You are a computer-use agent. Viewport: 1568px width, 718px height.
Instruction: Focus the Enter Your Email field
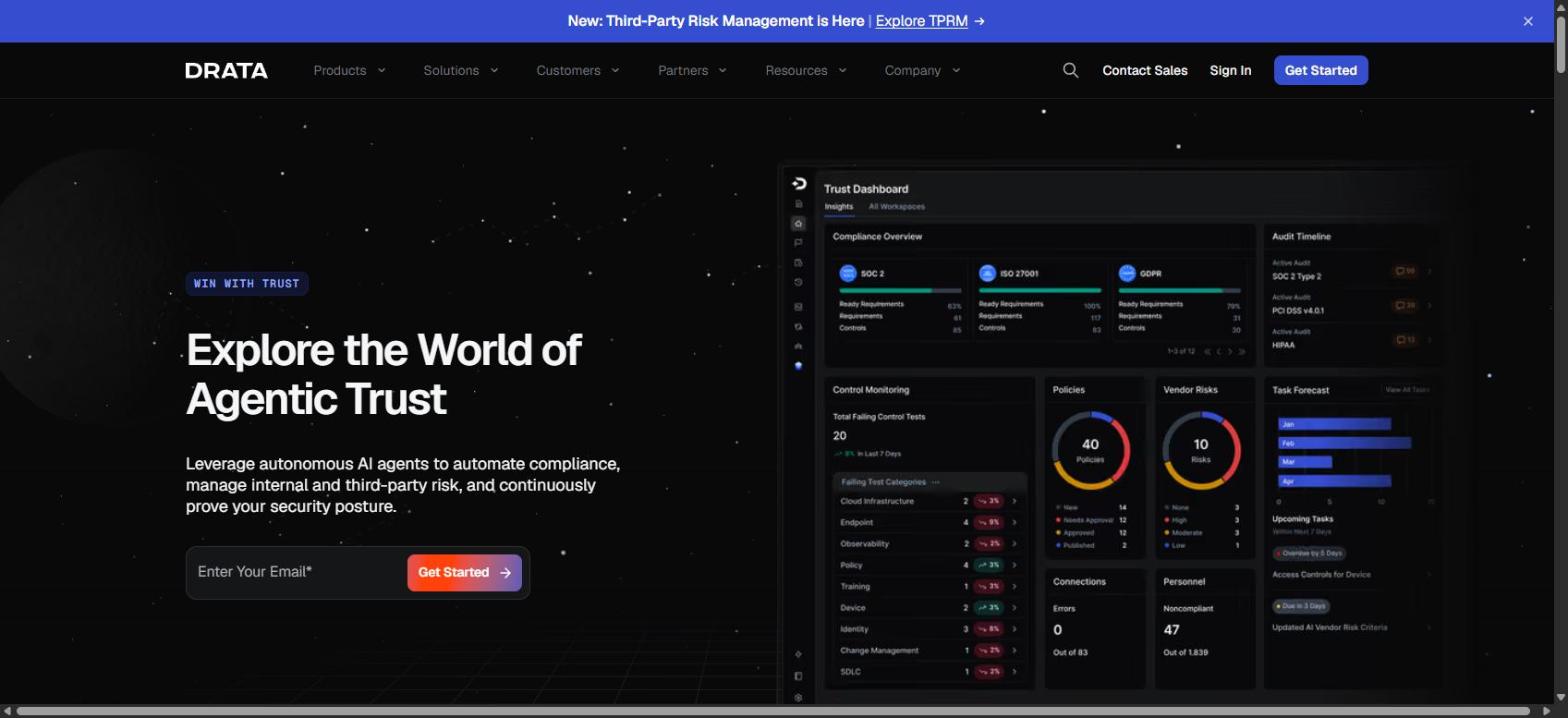click(x=297, y=572)
